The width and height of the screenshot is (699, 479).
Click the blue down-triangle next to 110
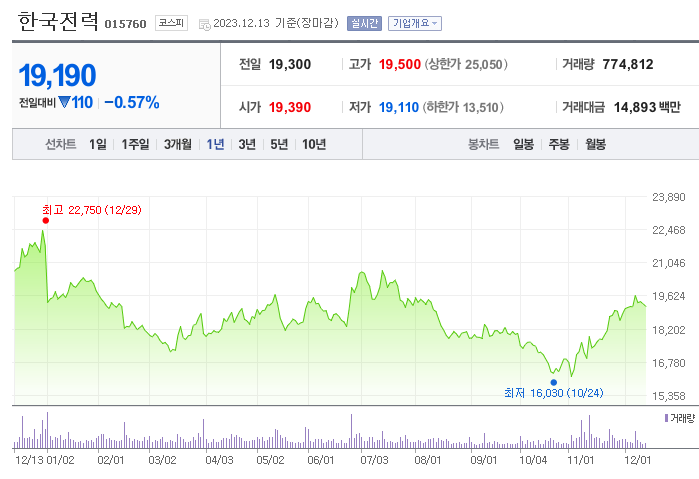64,103
